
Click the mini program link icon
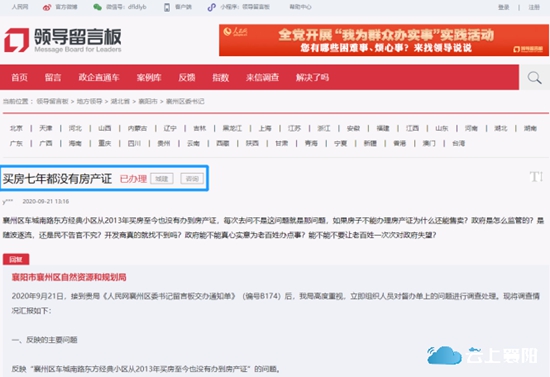(x=211, y=7)
